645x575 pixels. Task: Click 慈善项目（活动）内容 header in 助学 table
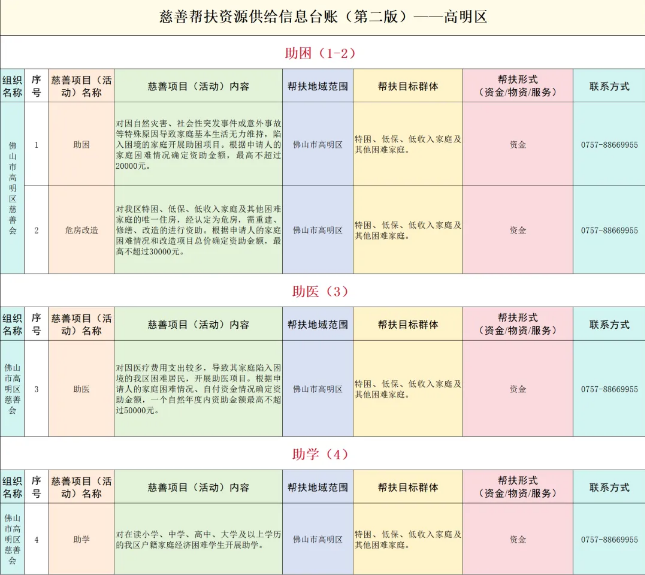[199, 487]
